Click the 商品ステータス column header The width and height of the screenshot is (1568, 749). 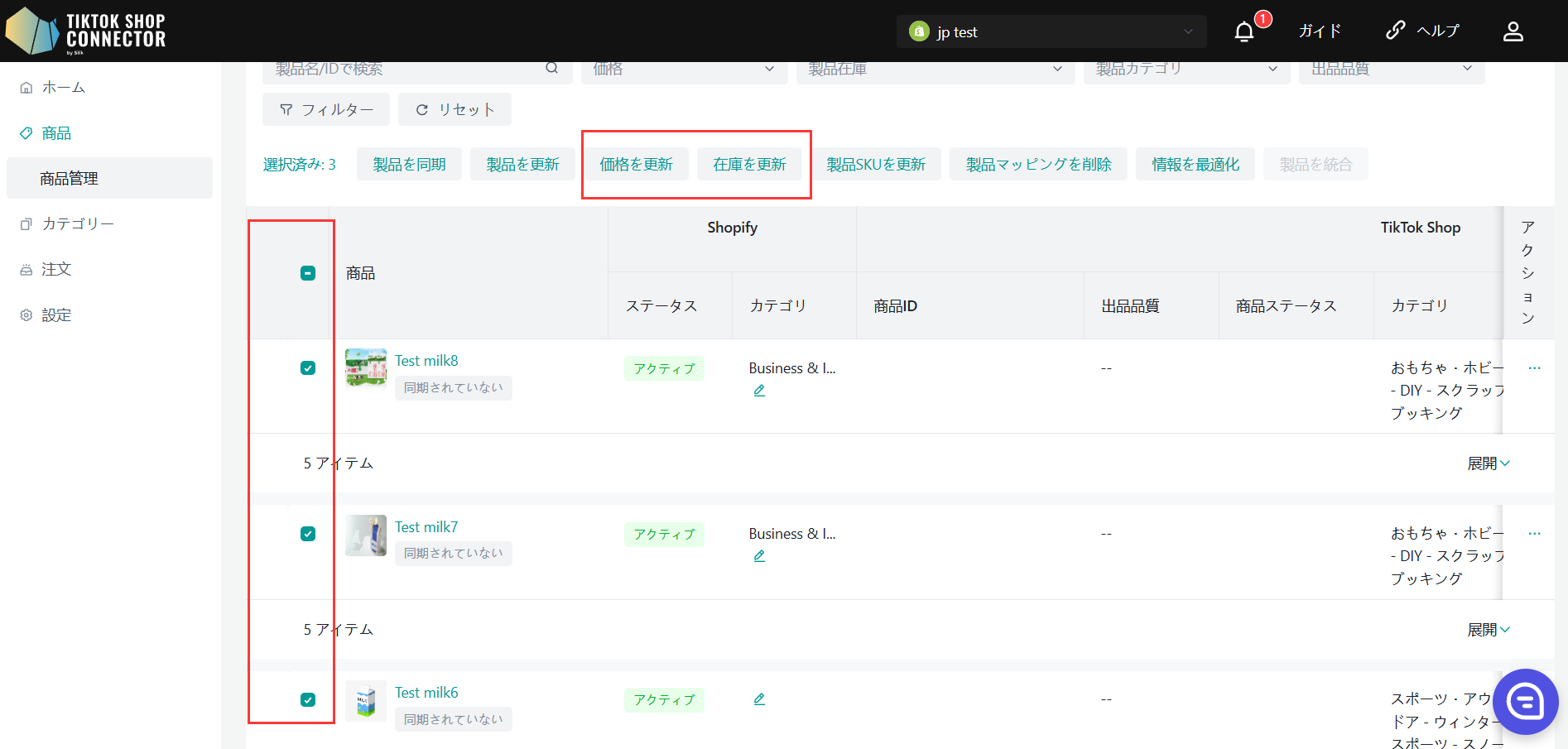click(x=1286, y=306)
